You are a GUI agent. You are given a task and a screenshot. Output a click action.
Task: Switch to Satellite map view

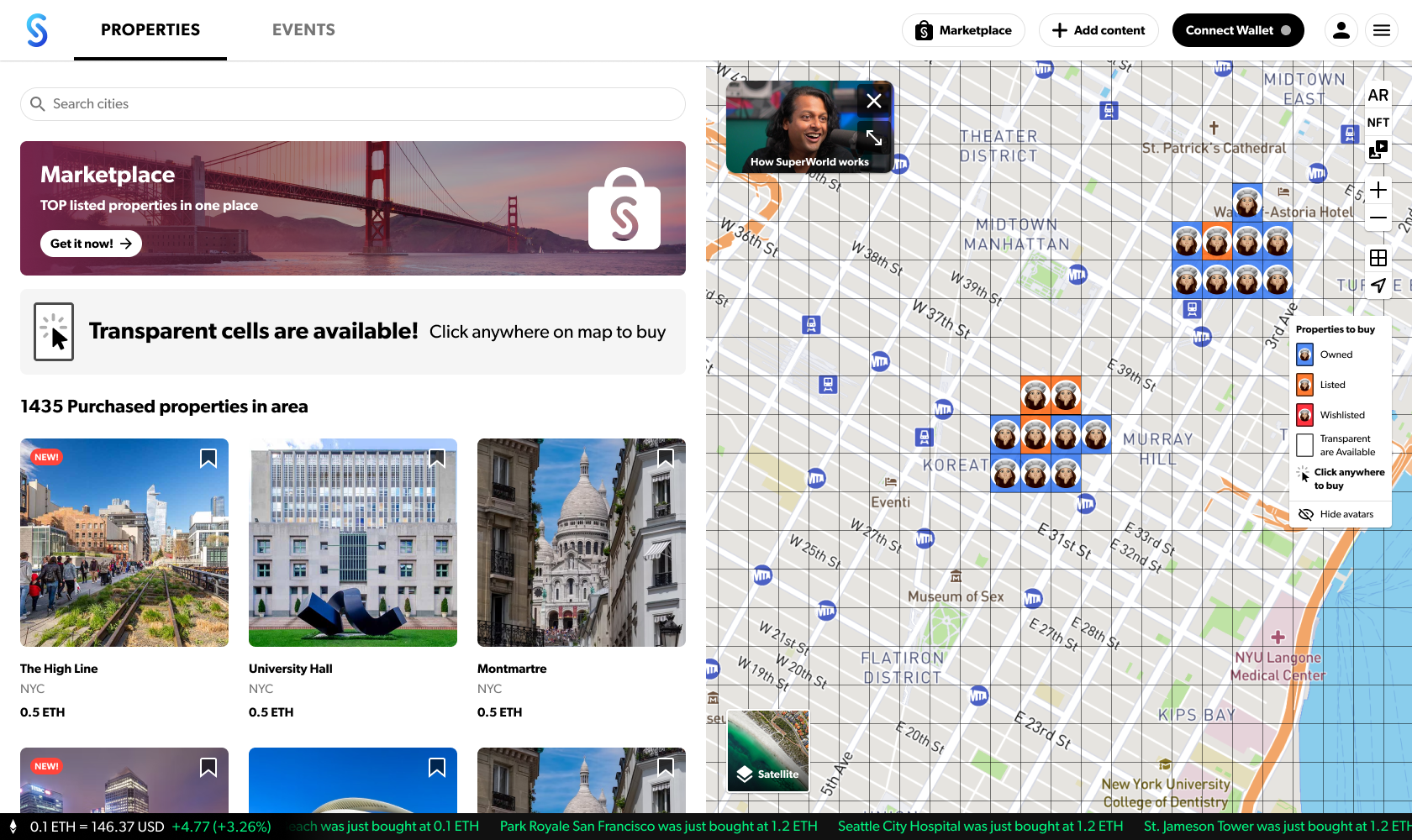[x=768, y=751]
